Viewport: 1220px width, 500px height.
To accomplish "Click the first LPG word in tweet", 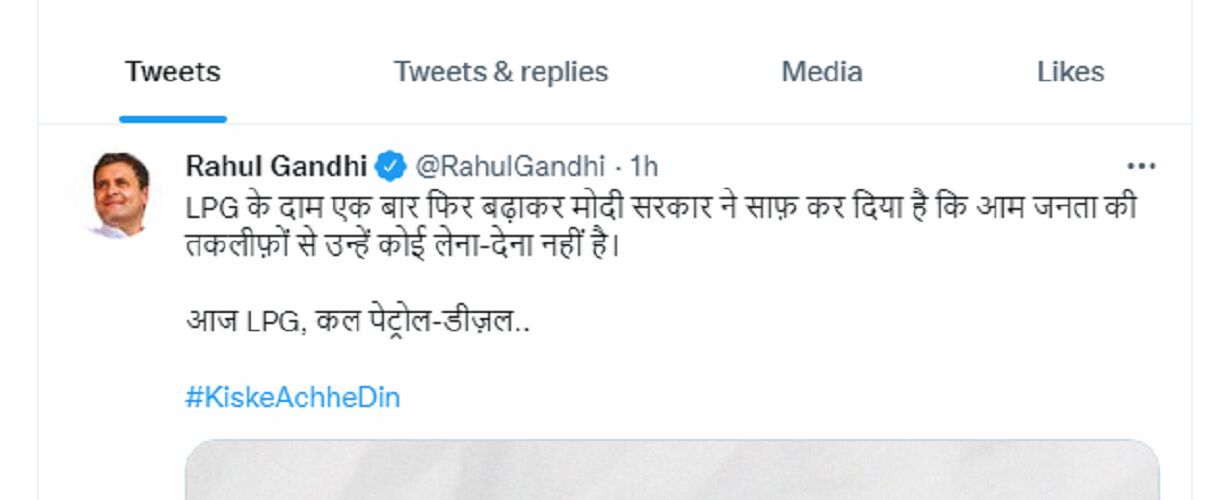I will click(207, 207).
